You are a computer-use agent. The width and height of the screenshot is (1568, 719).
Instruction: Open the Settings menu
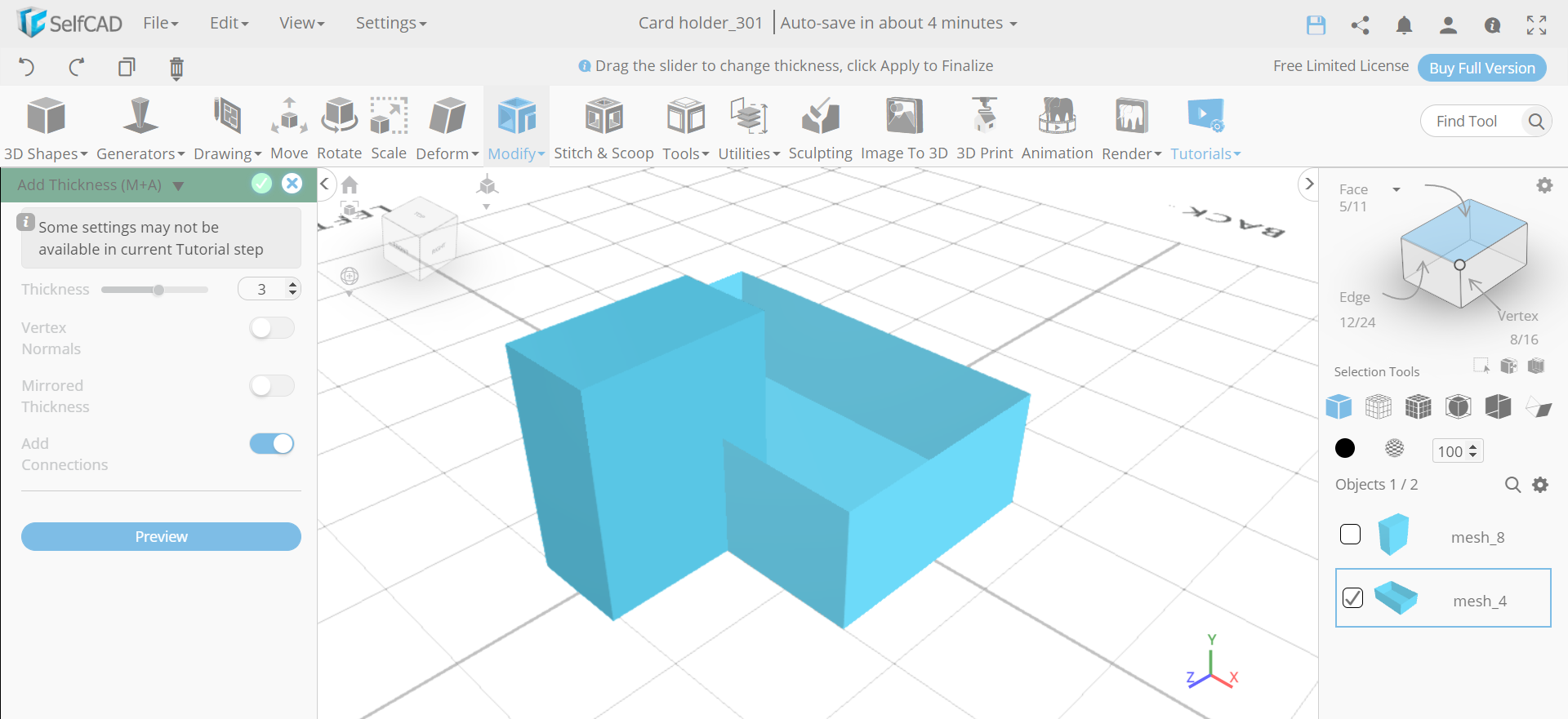click(390, 23)
